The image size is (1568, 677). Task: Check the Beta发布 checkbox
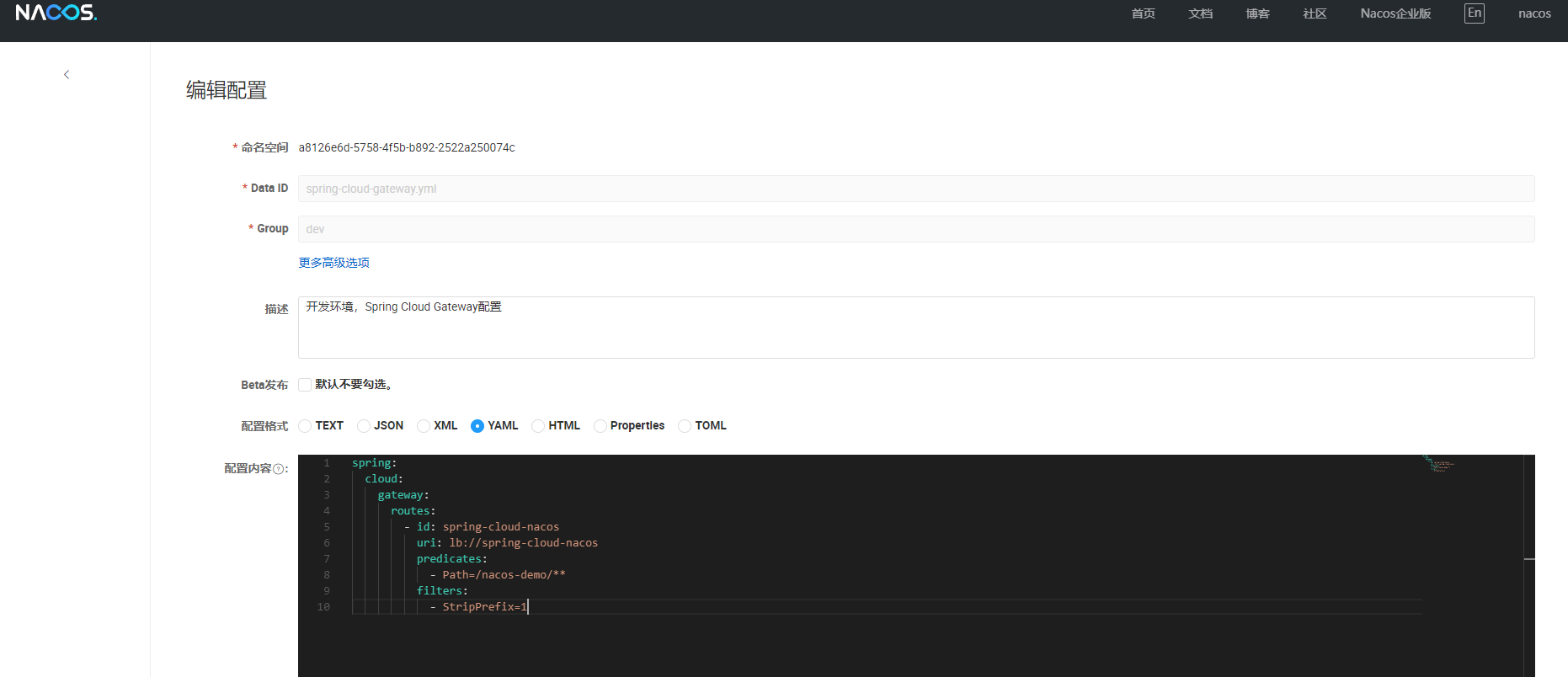click(305, 385)
